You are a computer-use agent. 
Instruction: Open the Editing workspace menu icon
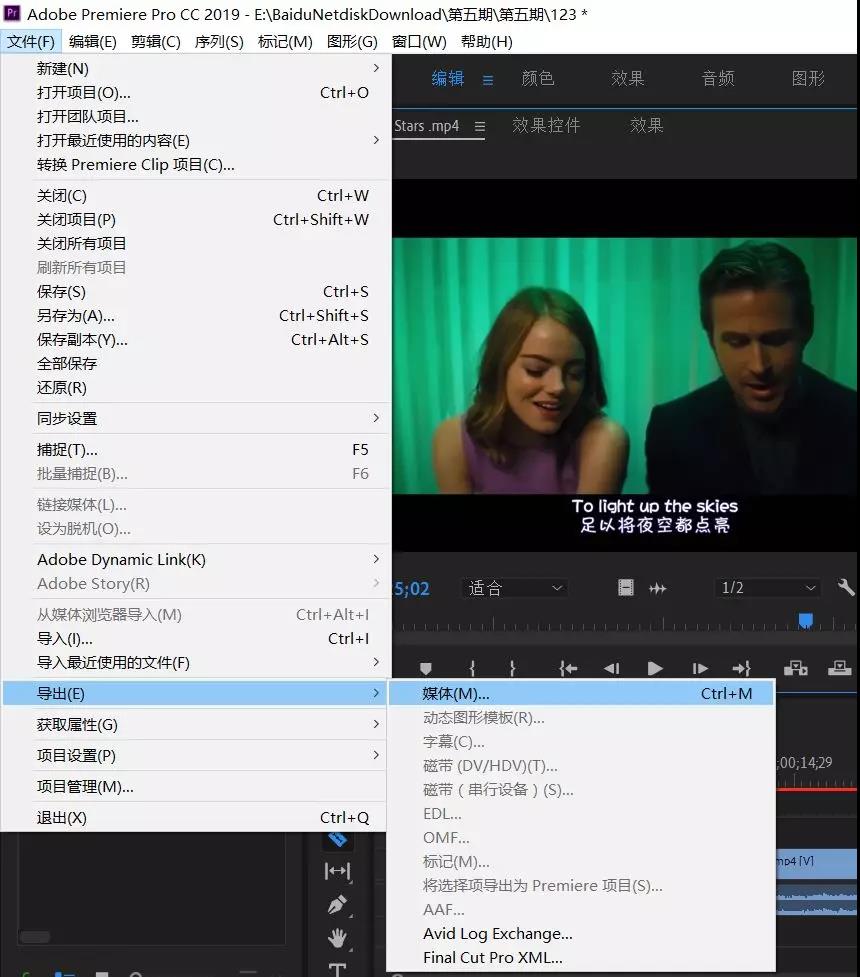click(488, 80)
